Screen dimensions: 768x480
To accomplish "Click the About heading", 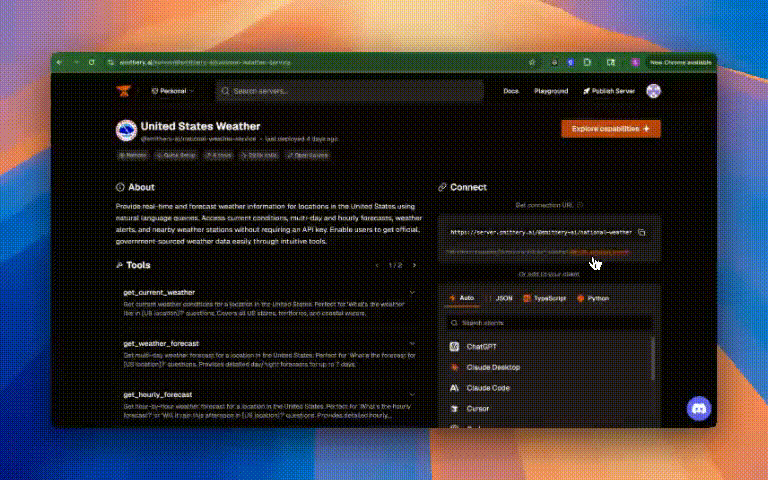I will tap(141, 187).
